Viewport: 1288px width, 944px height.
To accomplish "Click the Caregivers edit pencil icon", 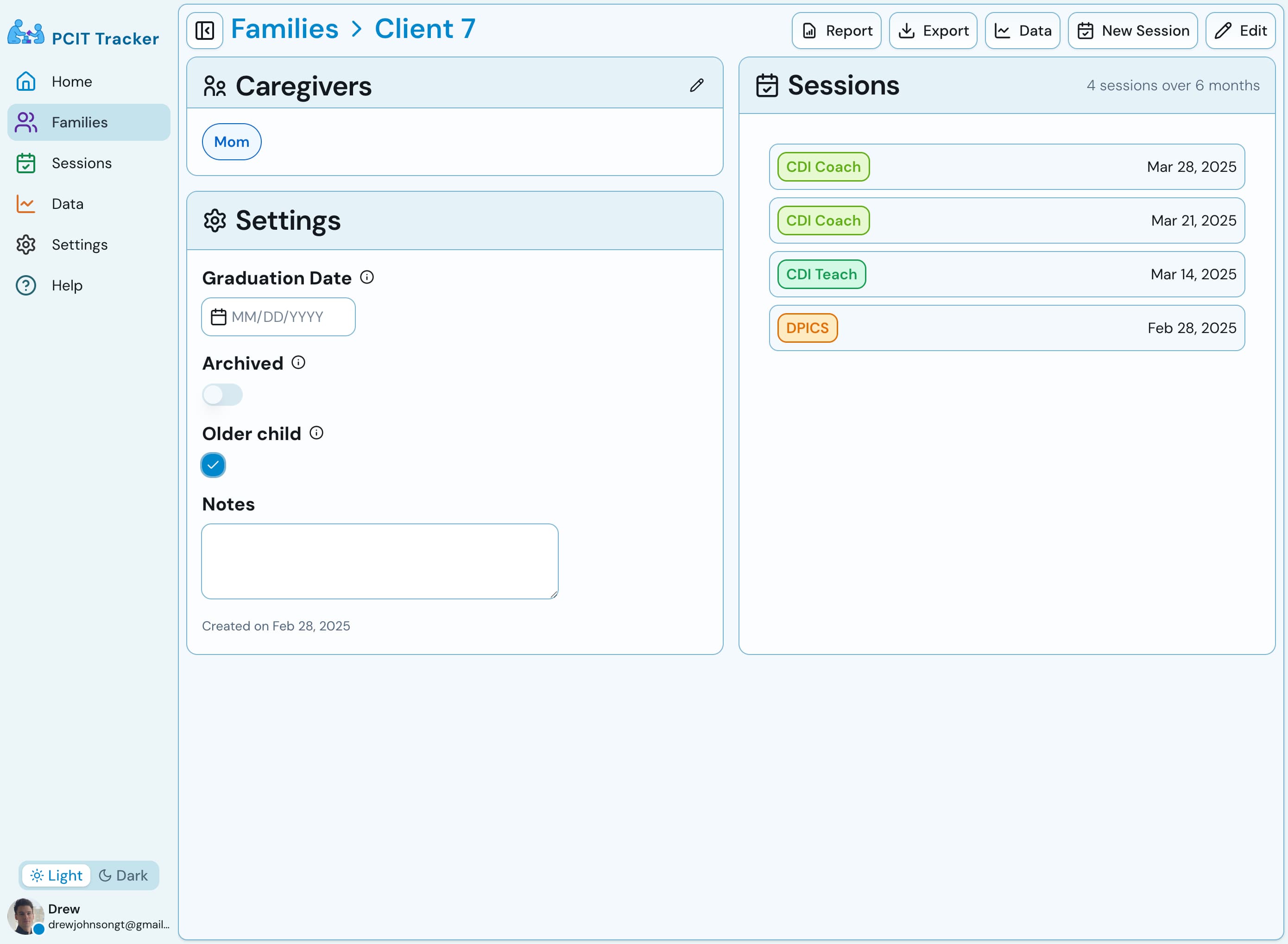I will pyautogui.click(x=696, y=86).
